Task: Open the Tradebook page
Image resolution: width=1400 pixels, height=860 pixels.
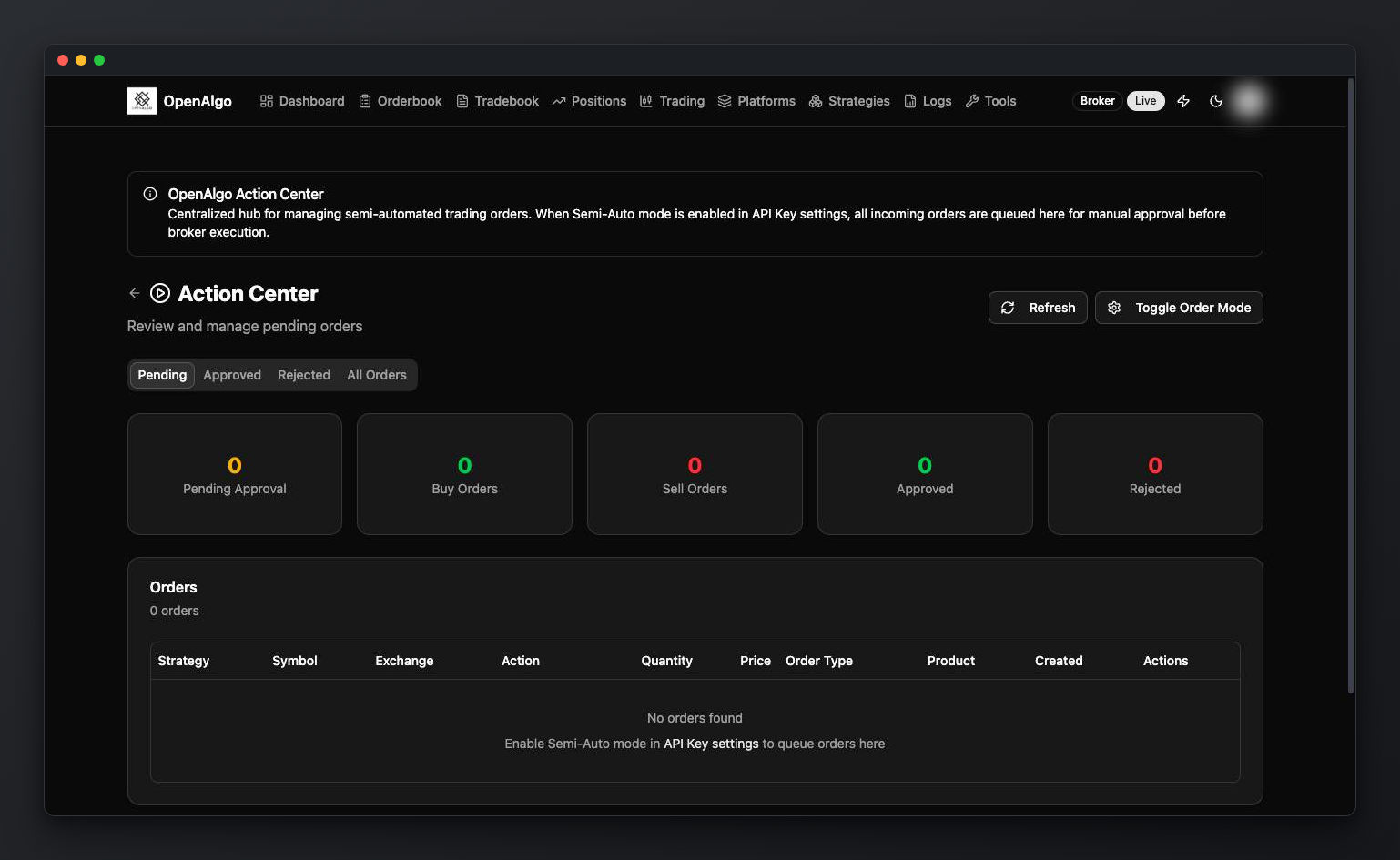Action: click(497, 101)
